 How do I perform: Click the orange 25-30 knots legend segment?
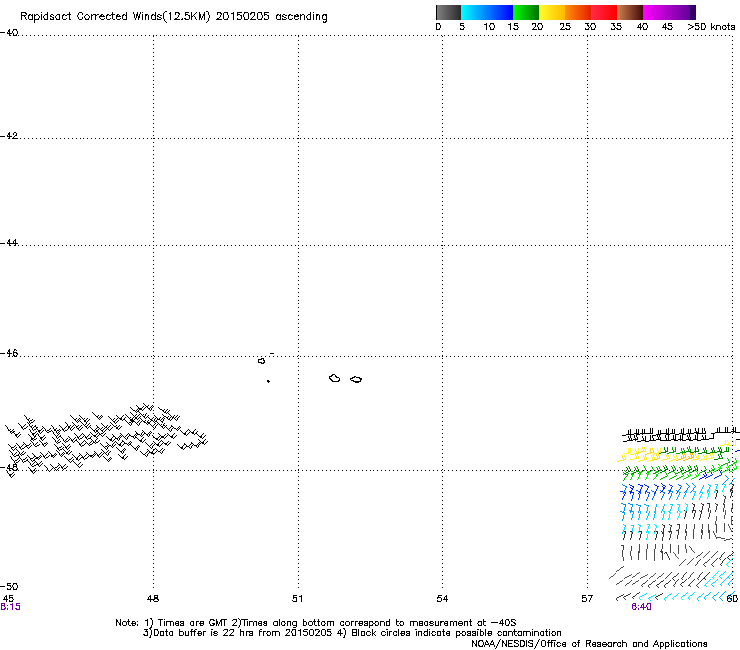coord(578,12)
